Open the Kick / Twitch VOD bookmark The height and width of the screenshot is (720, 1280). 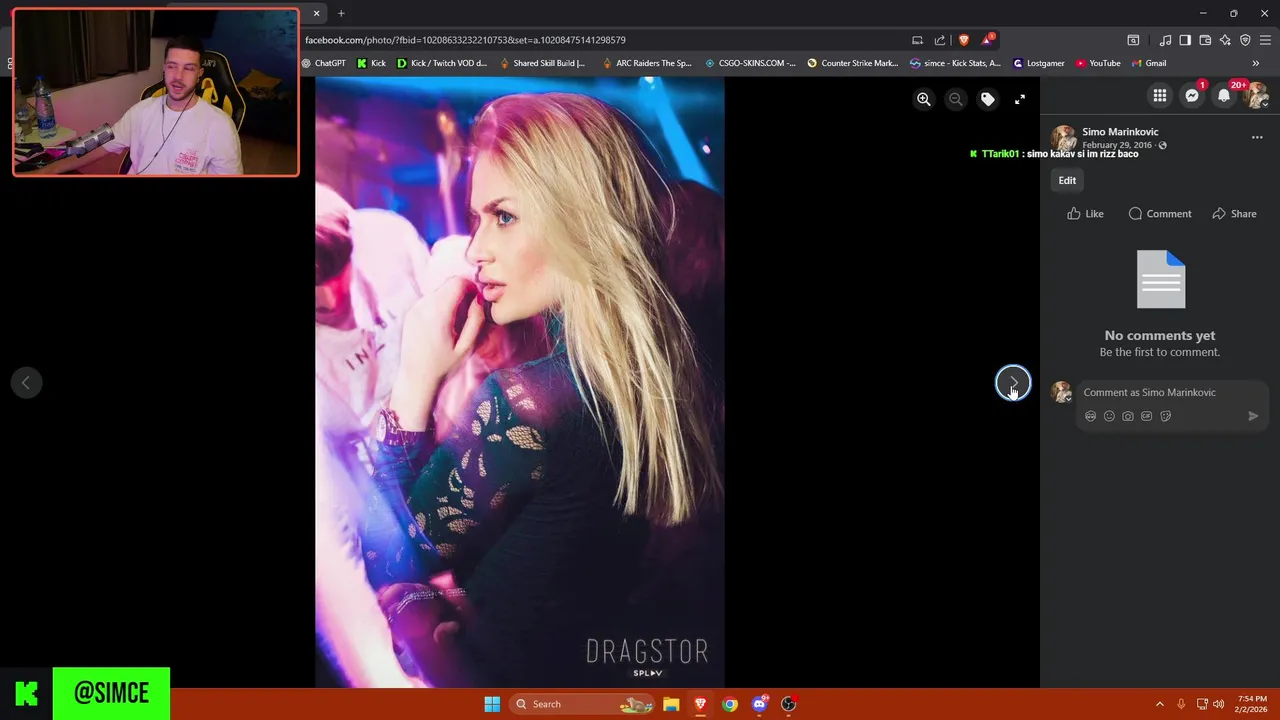click(442, 63)
